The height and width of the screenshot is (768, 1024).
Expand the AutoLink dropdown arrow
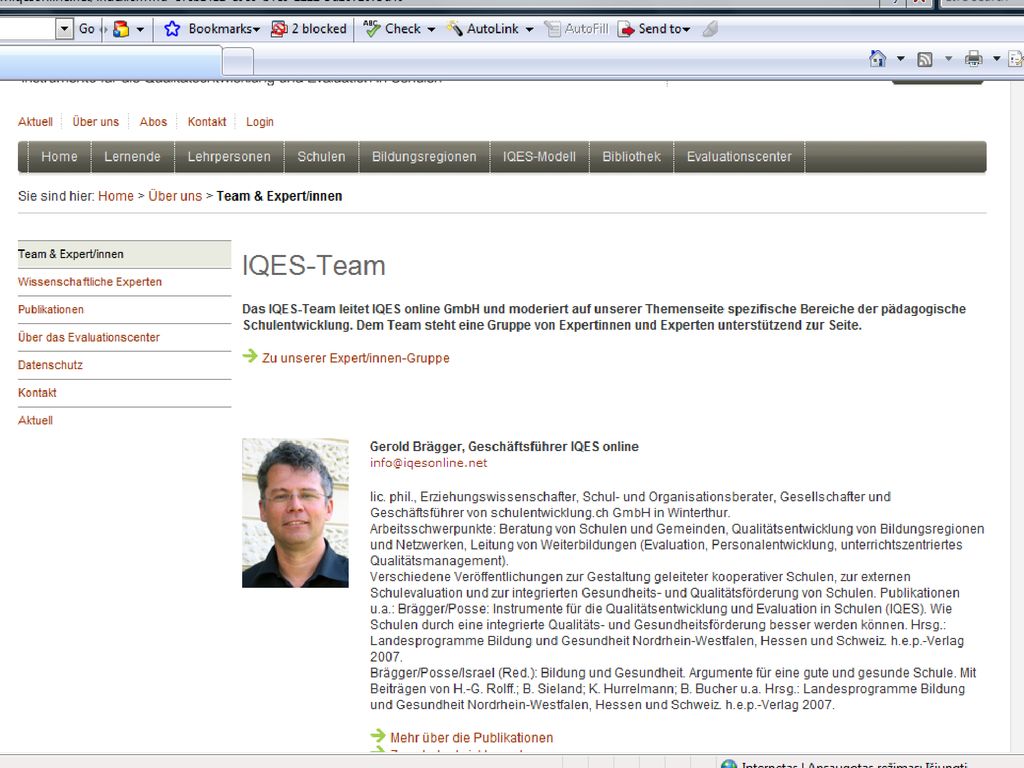pyautogui.click(x=529, y=29)
